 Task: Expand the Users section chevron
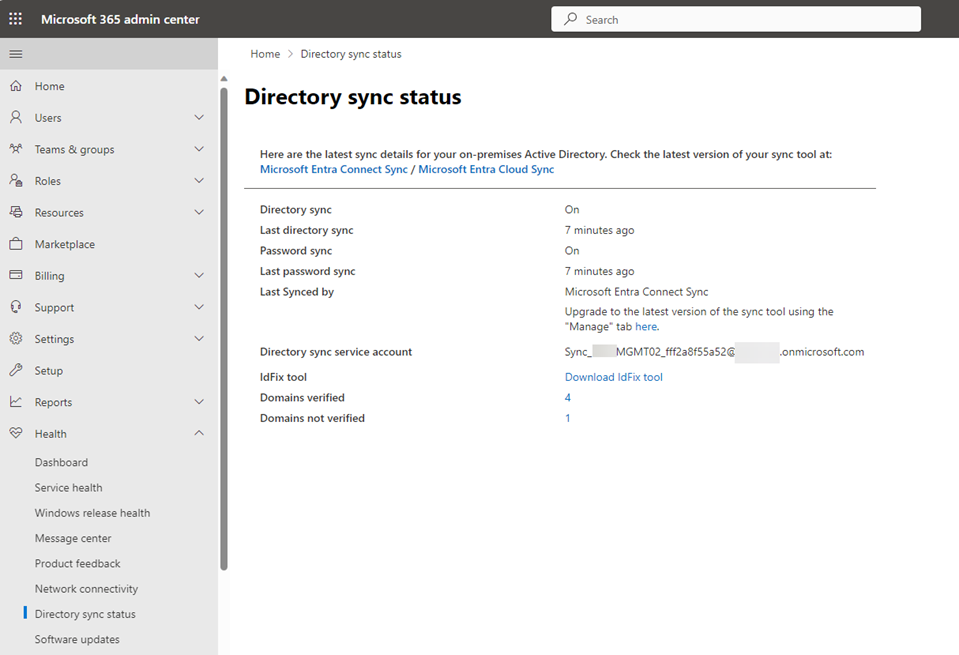click(x=199, y=118)
